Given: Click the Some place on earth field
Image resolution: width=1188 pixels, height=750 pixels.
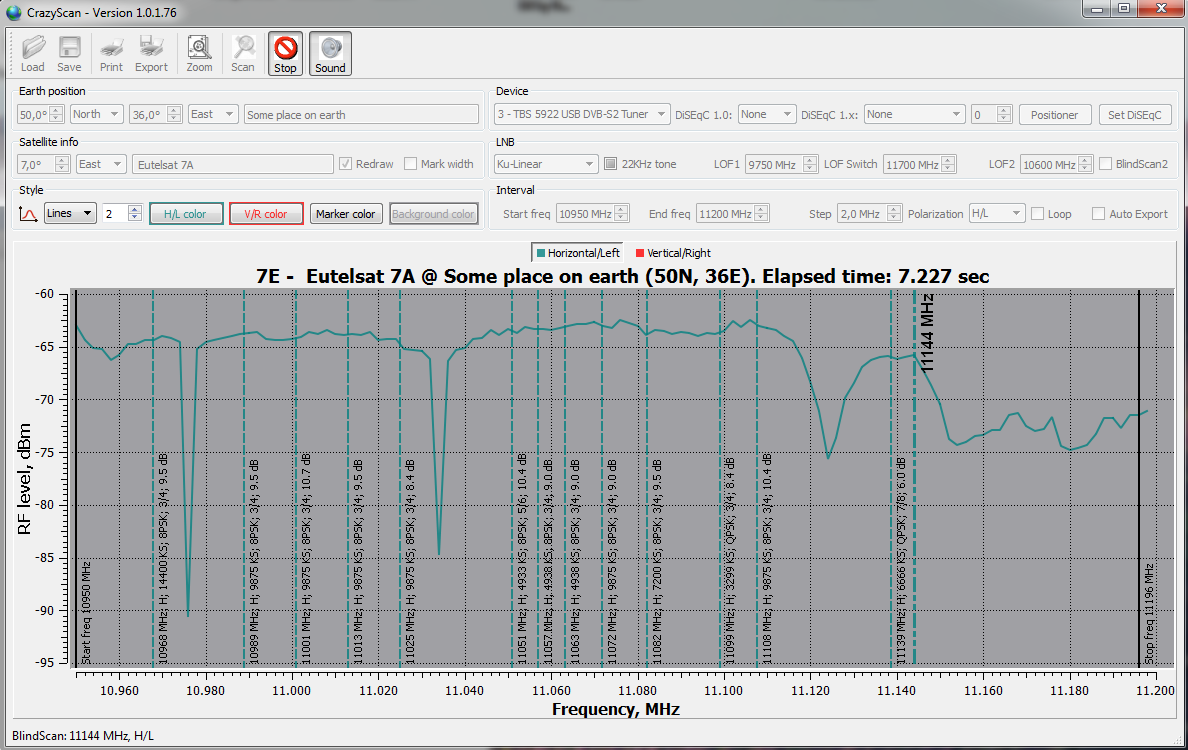Looking at the screenshot, I should (x=361, y=114).
